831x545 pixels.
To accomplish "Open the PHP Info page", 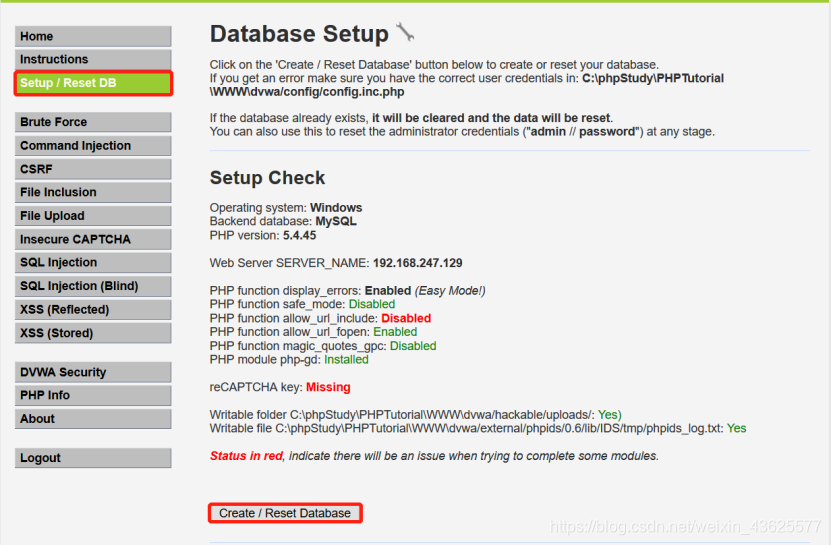I will [93, 395].
